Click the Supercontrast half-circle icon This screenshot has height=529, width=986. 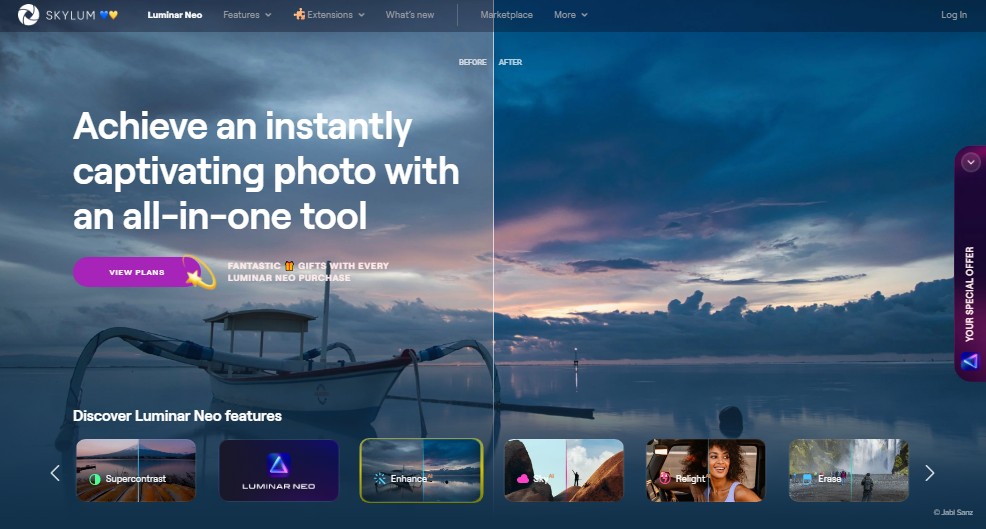[x=95, y=479]
